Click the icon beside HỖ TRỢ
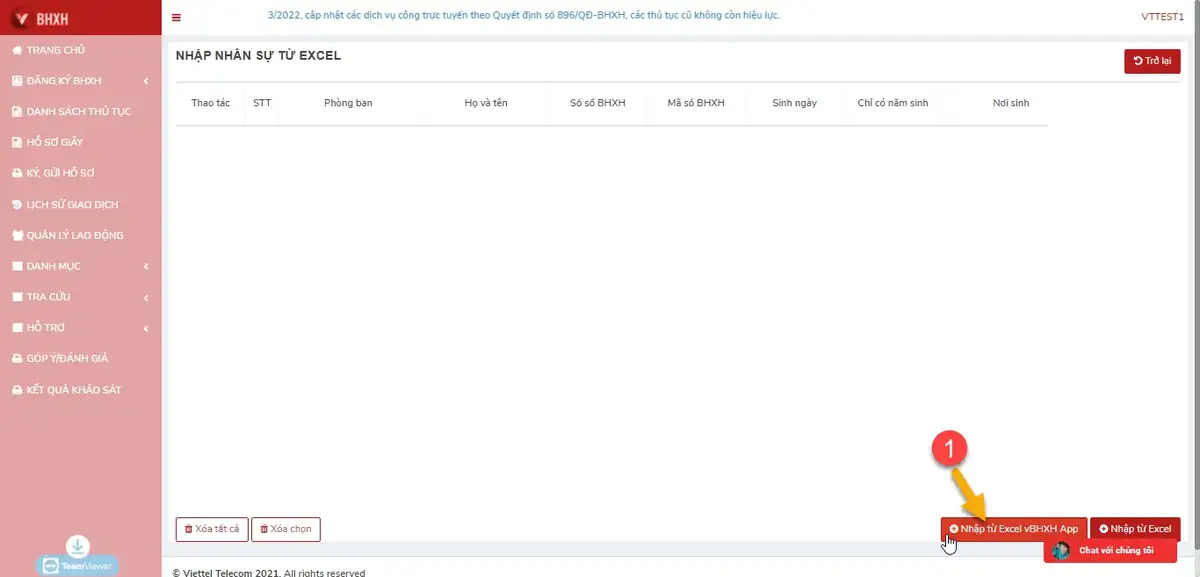The height and width of the screenshot is (577, 1200). point(17,328)
